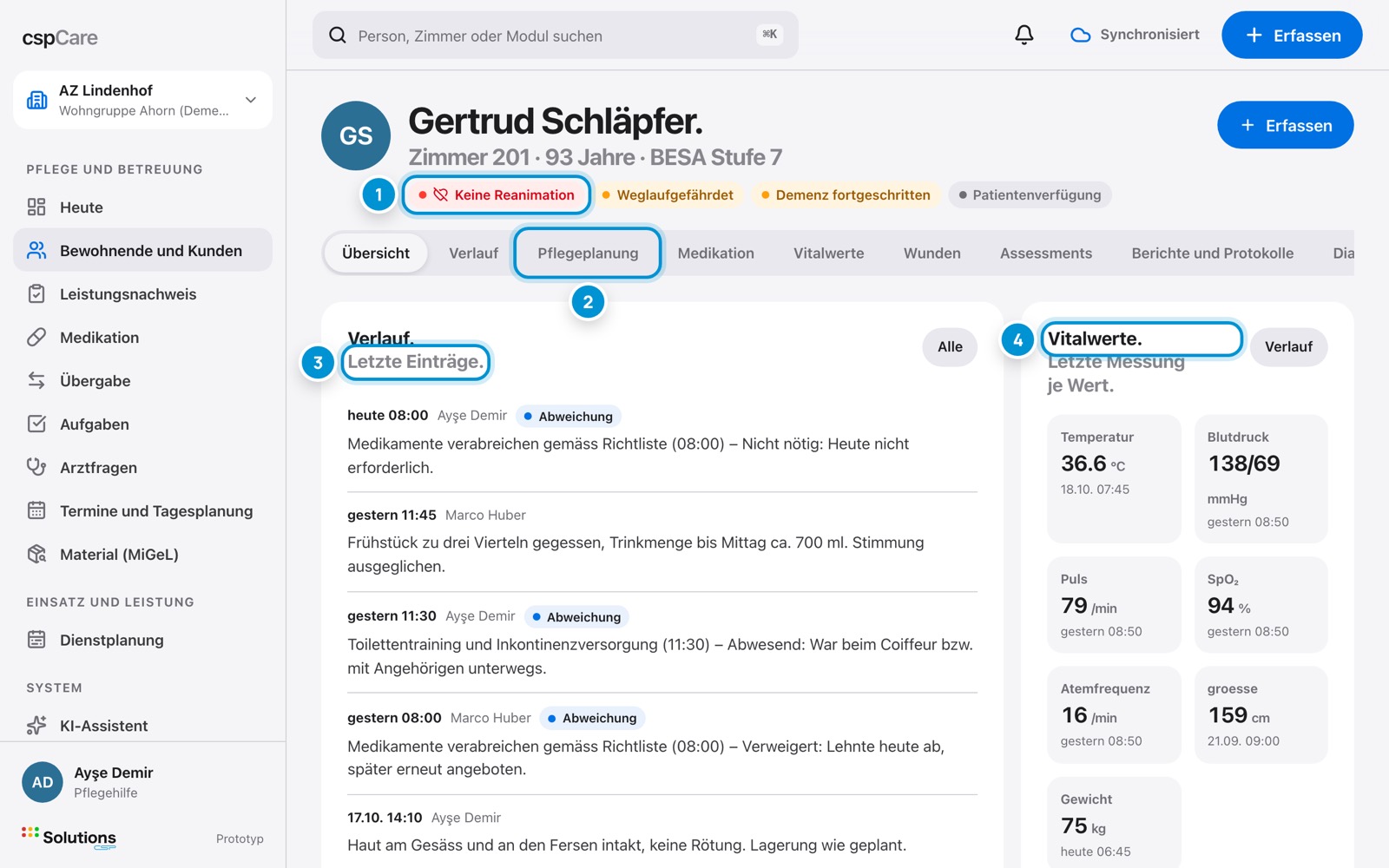Click the Termine calendar icon
1389x868 pixels.
coord(36,510)
